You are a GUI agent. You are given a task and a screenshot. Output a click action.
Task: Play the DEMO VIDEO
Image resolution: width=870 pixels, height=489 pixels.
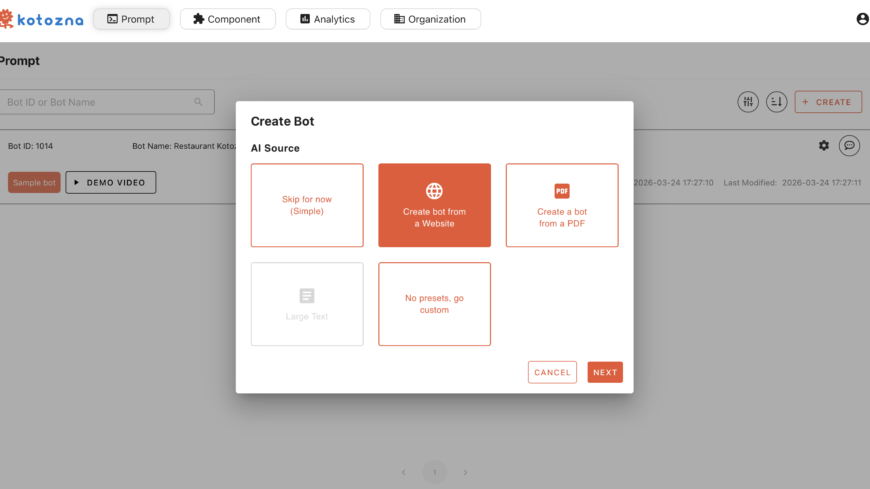[x=110, y=183]
